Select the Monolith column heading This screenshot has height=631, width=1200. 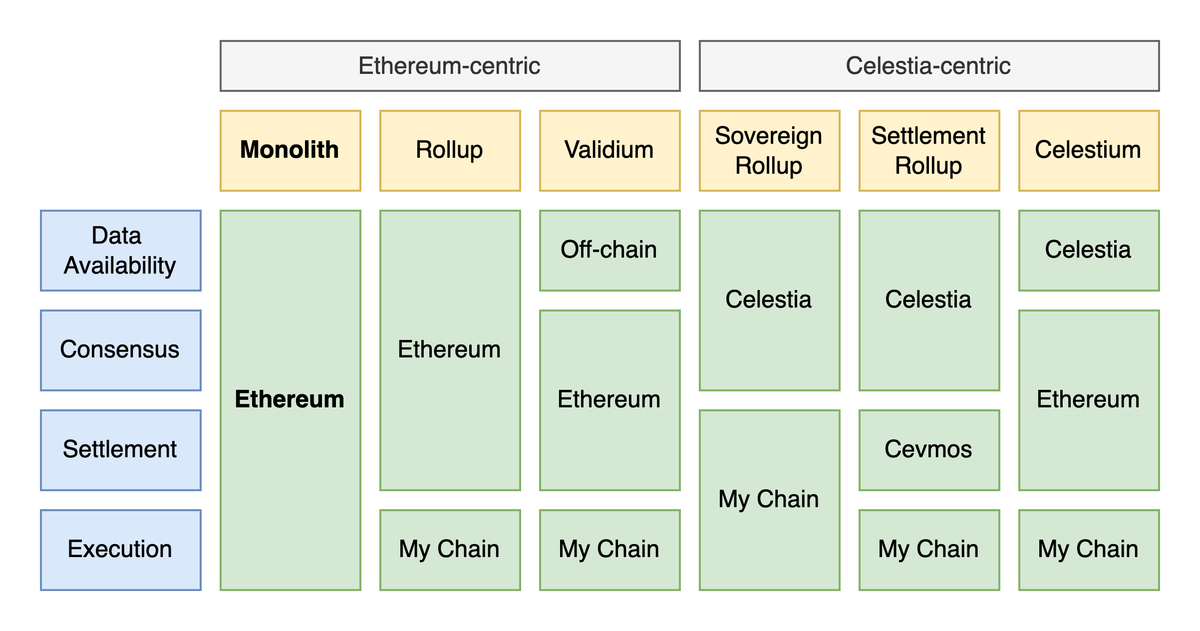[290, 150]
